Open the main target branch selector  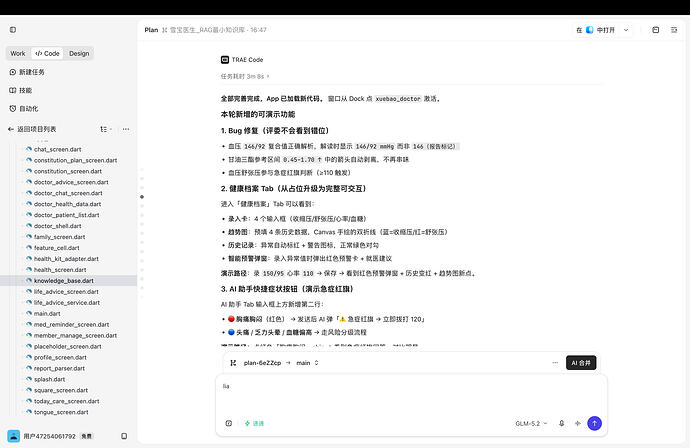[308, 363]
